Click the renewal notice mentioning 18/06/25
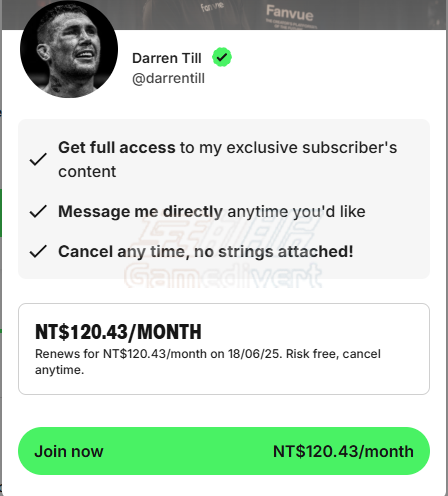448x496 pixels. coord(208,362)
